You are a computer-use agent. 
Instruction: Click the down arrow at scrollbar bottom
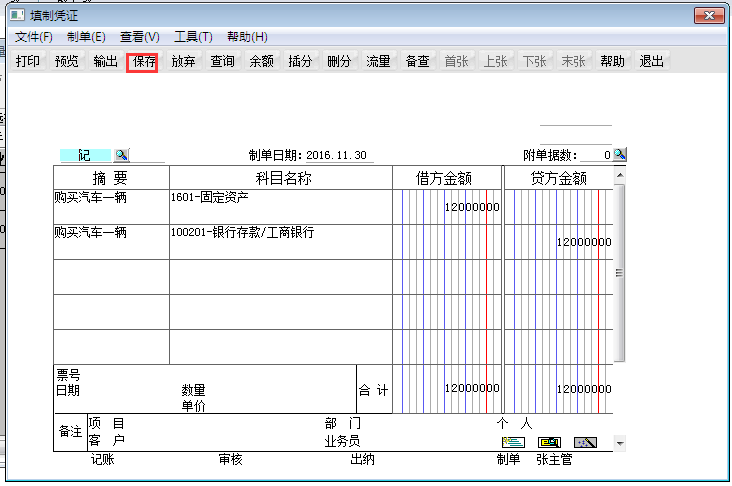coord(620,443)
